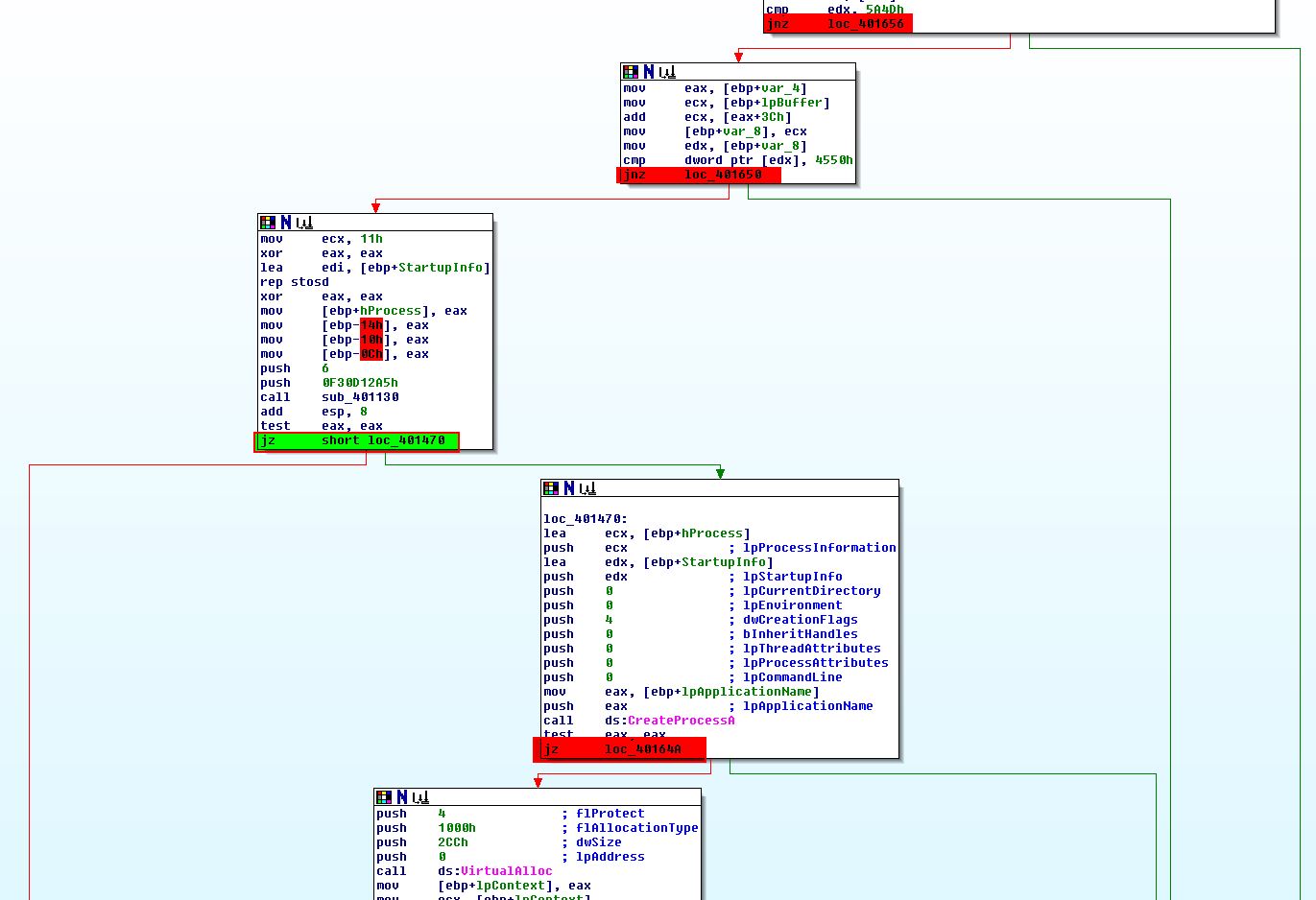1316x900 pixels.
Task: Click the color palette icon on the var_4 node
Action: click(x=631, y=72)
